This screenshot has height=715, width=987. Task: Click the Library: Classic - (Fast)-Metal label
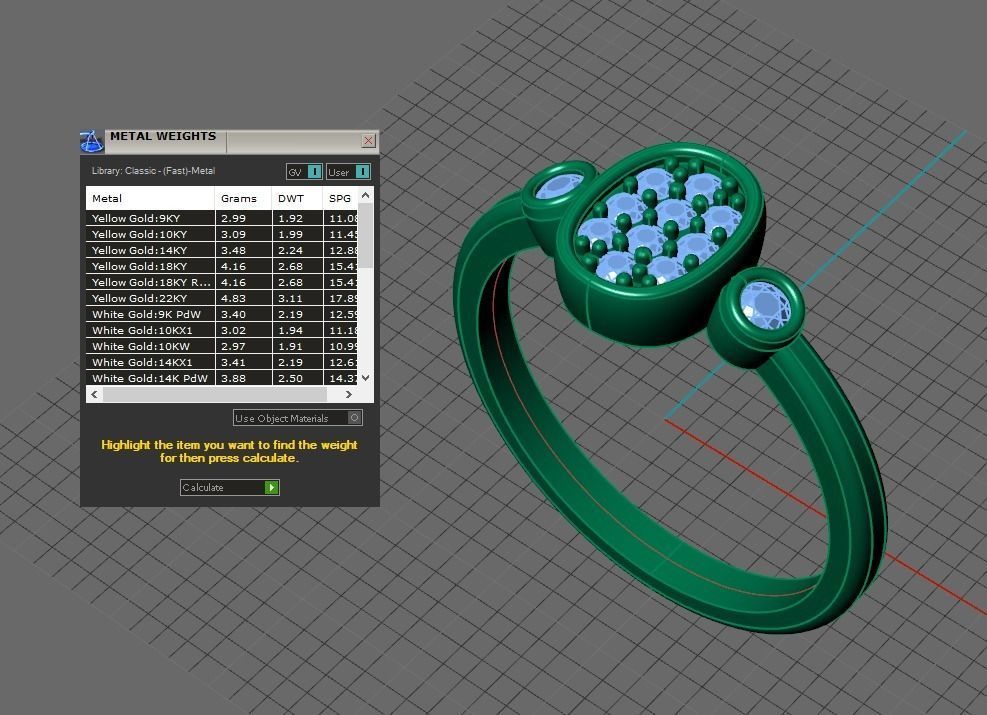pos(154,171)
